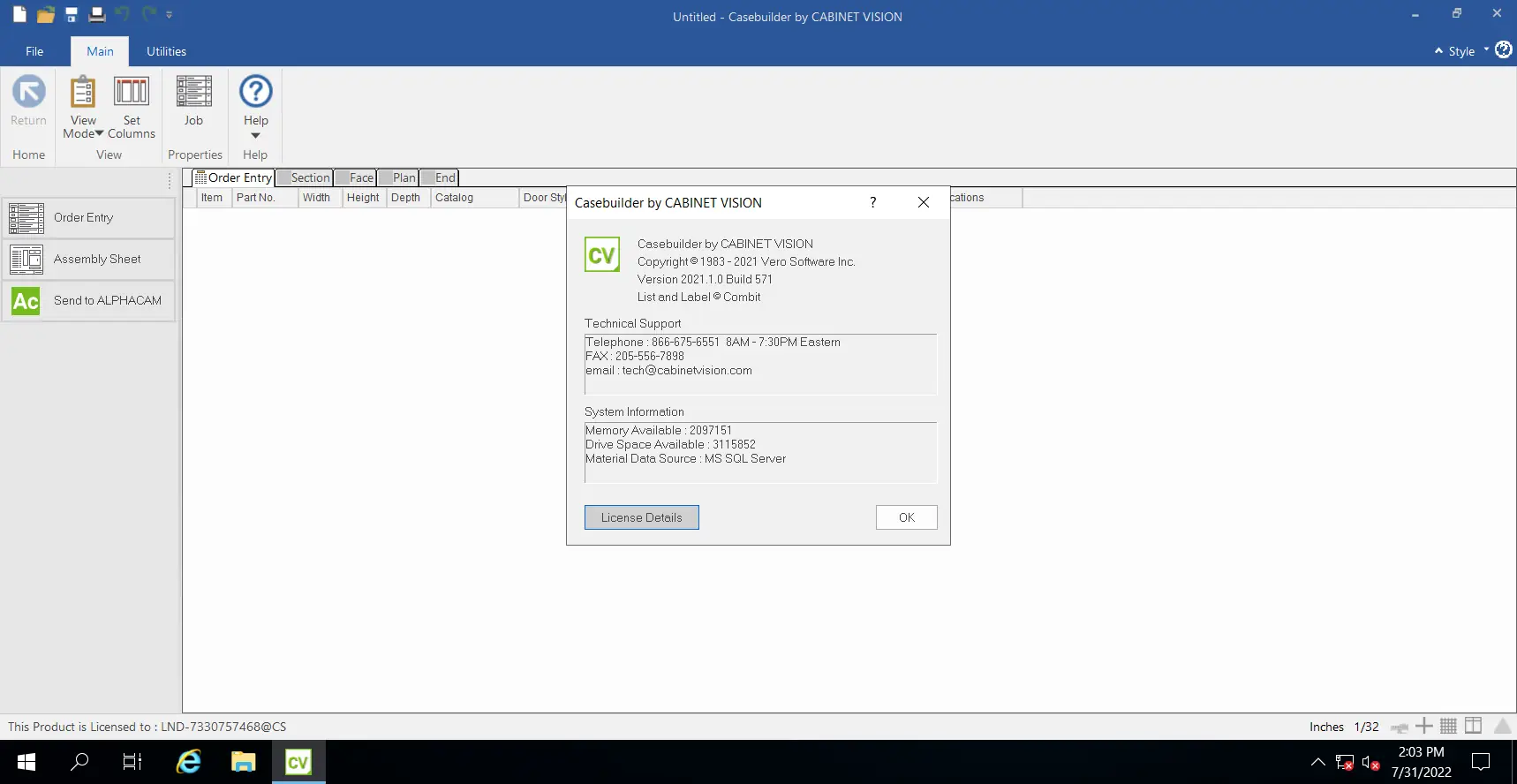Open Task View on the taskbar
The image size is (1517, 784).
132,762
